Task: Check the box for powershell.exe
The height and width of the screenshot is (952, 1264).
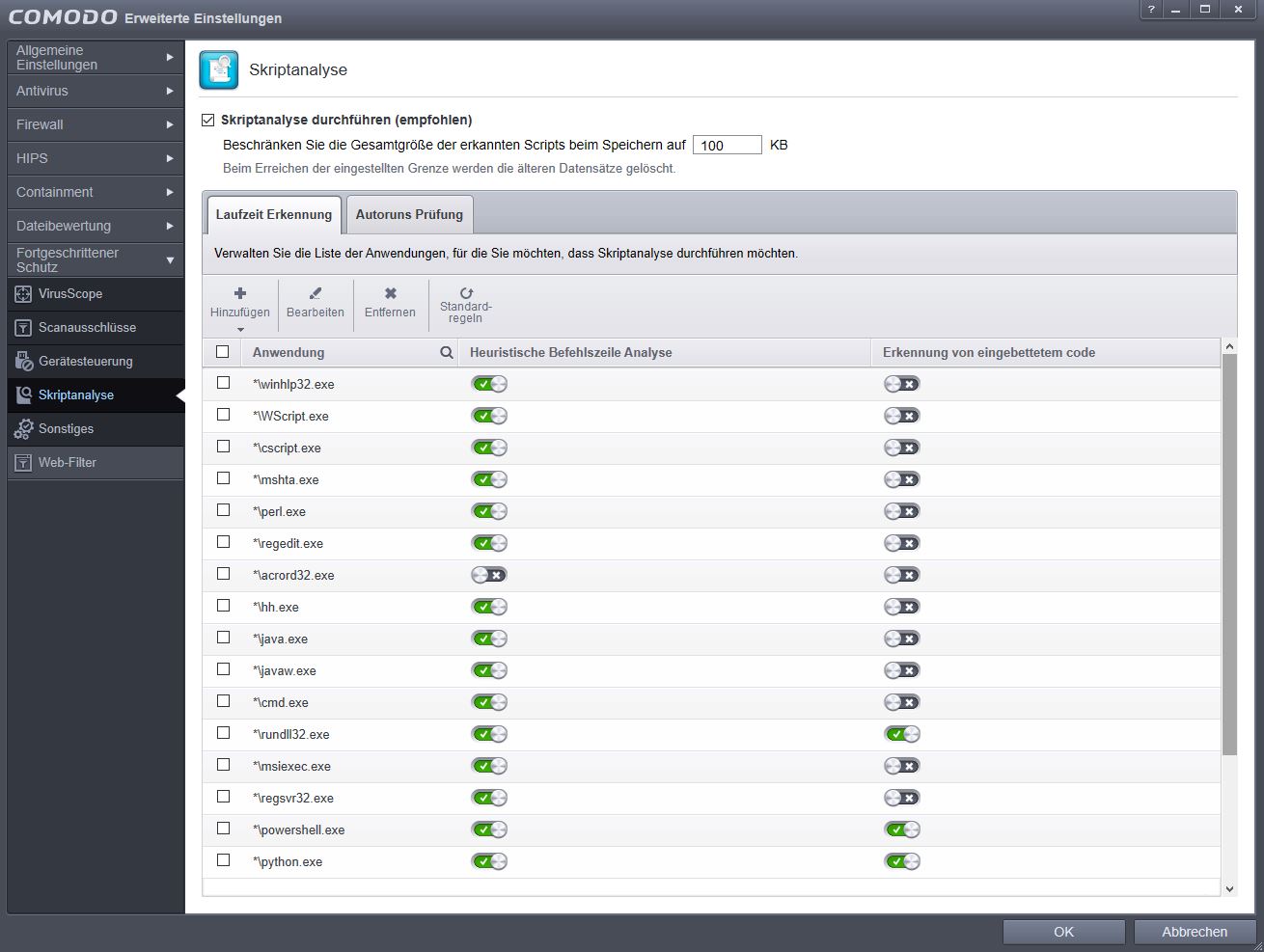Action: (x=224, y=829)
